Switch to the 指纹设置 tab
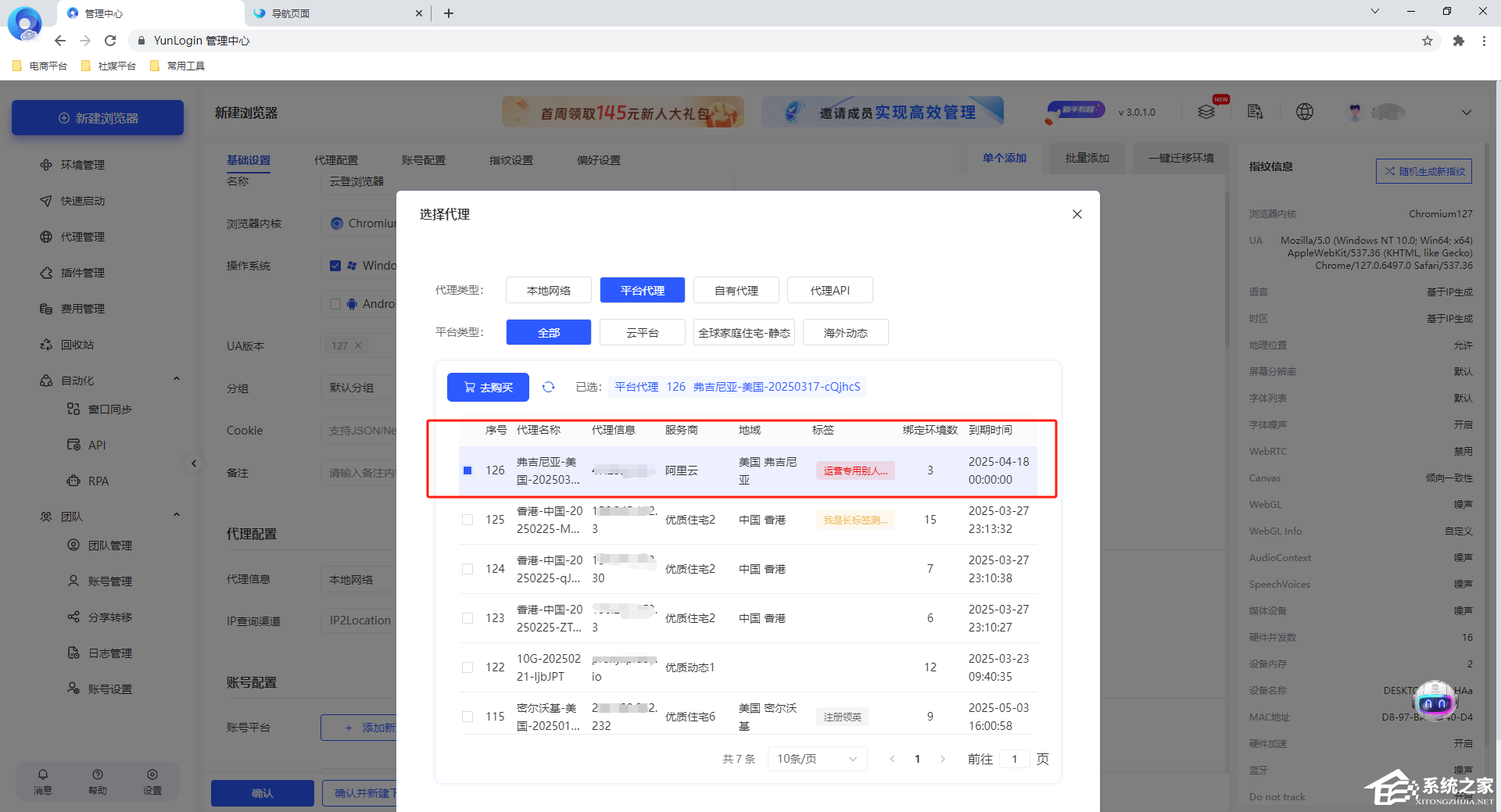 pos(510,160)
